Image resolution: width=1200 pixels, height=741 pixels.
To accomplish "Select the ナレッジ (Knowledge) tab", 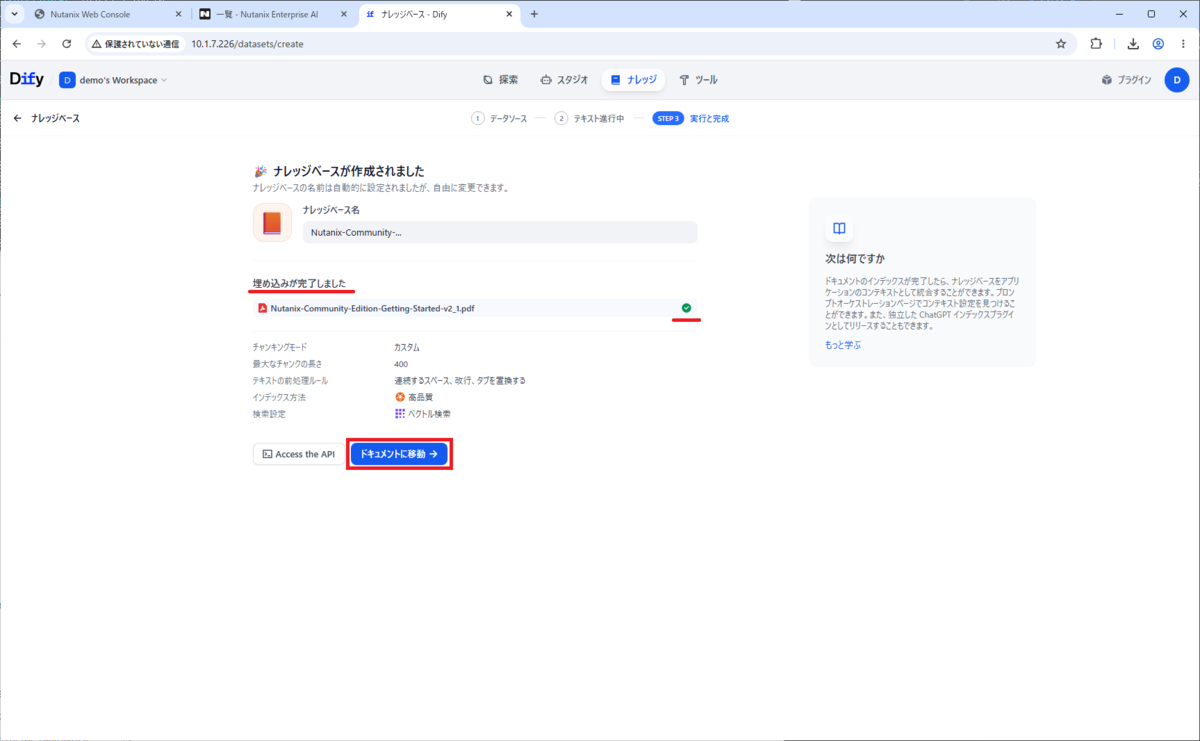I will coord(634,80).
